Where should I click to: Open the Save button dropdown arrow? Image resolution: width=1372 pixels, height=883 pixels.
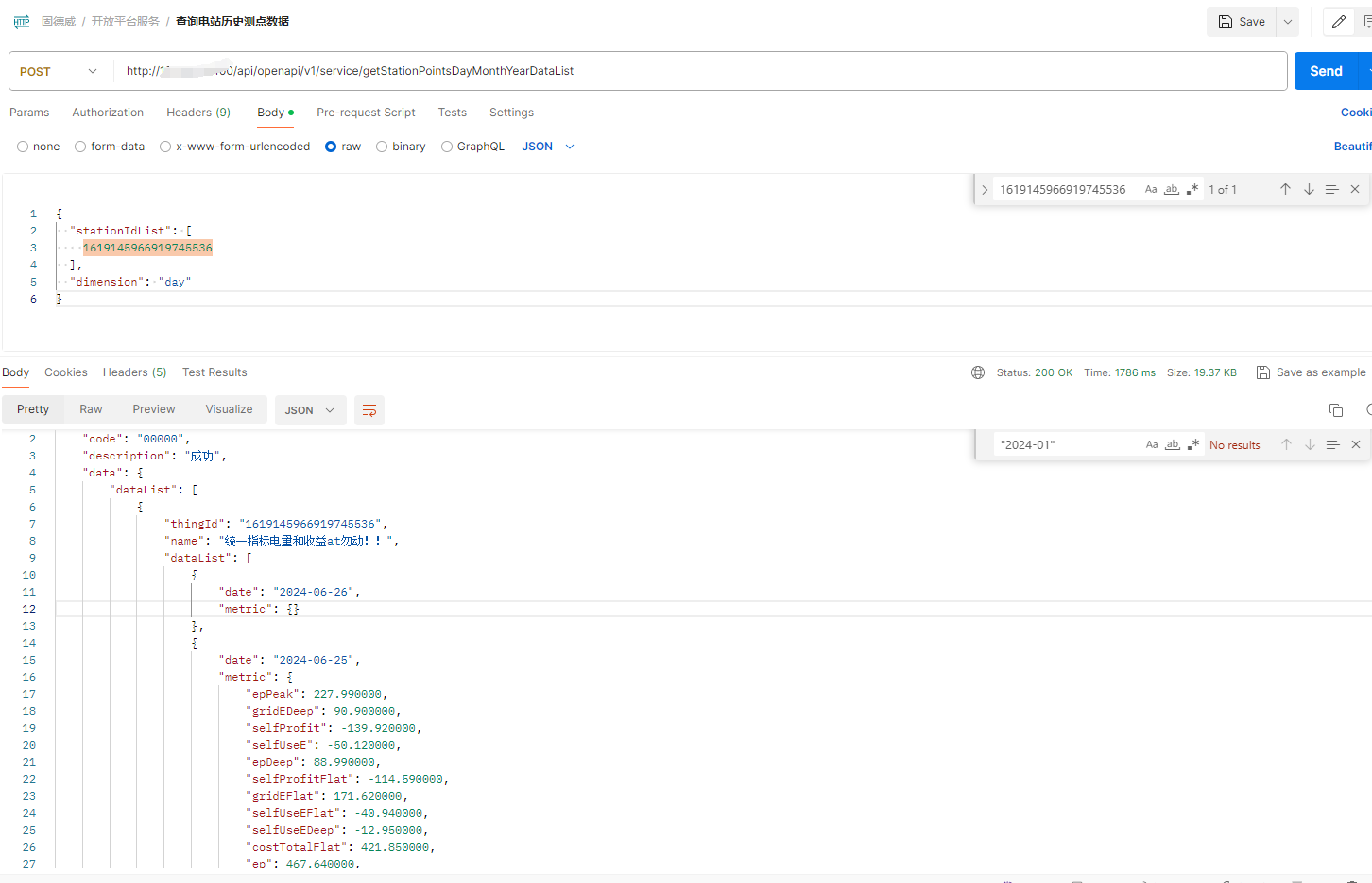click(x=1287, y=22)
